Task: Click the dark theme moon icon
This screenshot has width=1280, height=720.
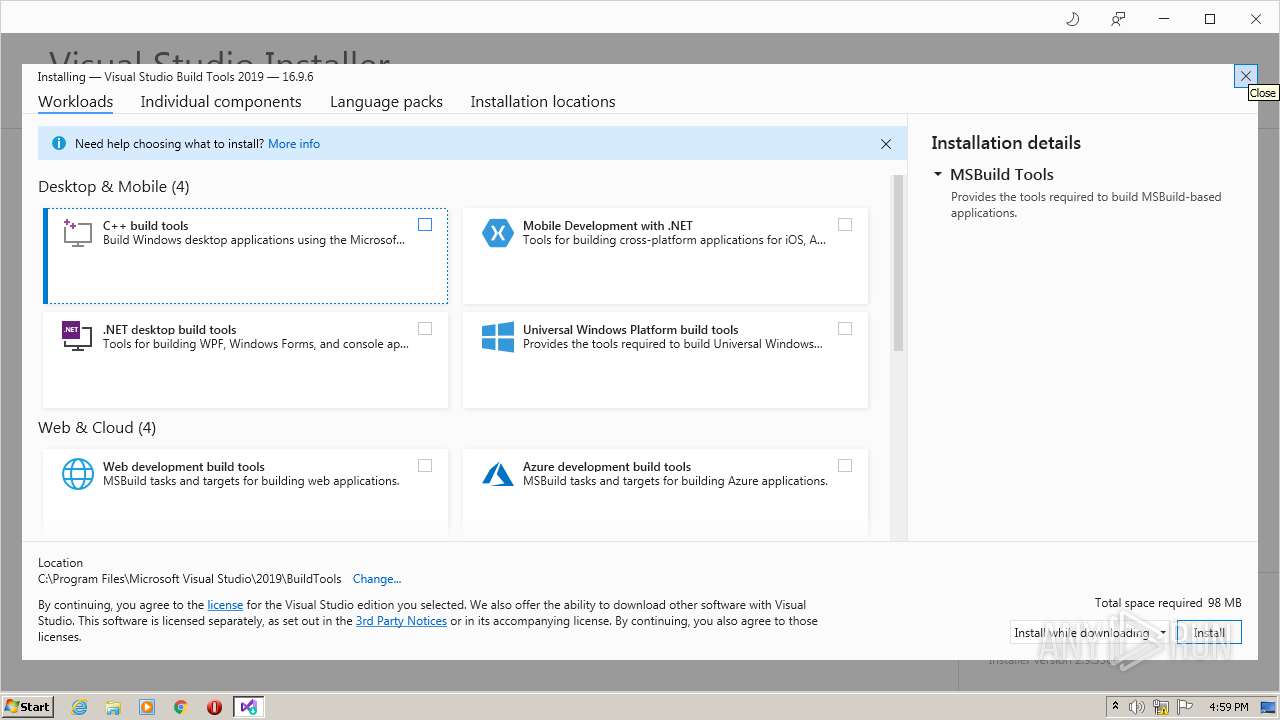Action: click(1073, 19)
